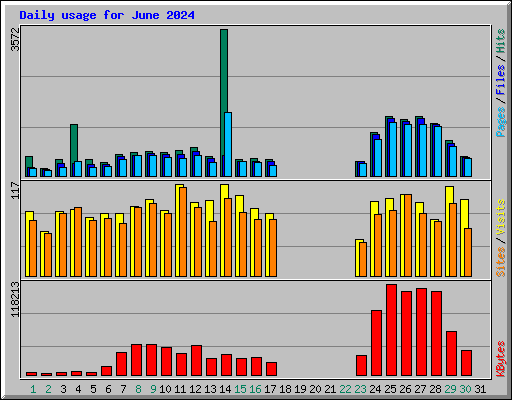Click day 25 on the x-axis
Screen dimensions: 512x400
click(390, 389)
